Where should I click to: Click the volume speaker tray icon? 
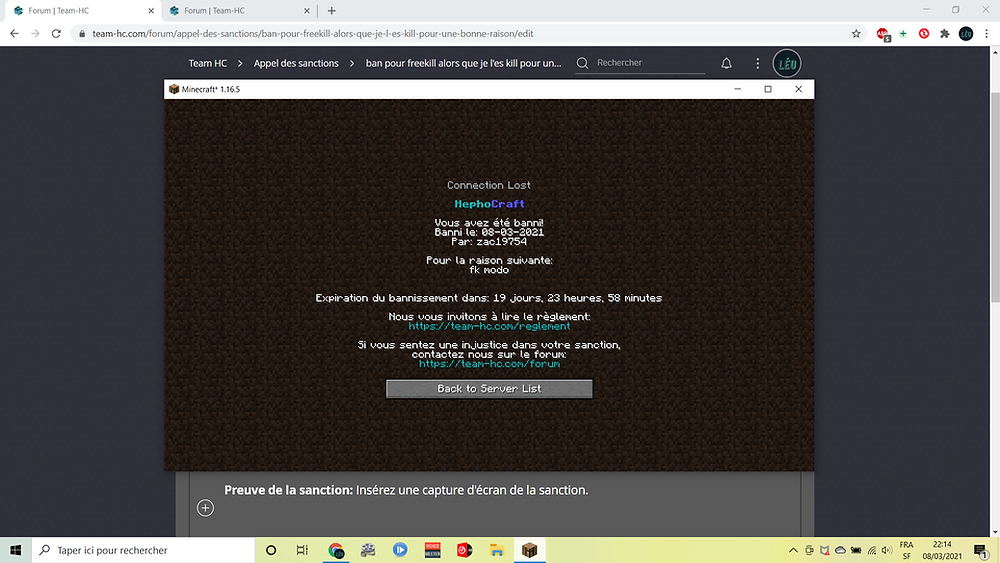coord(886,550)
